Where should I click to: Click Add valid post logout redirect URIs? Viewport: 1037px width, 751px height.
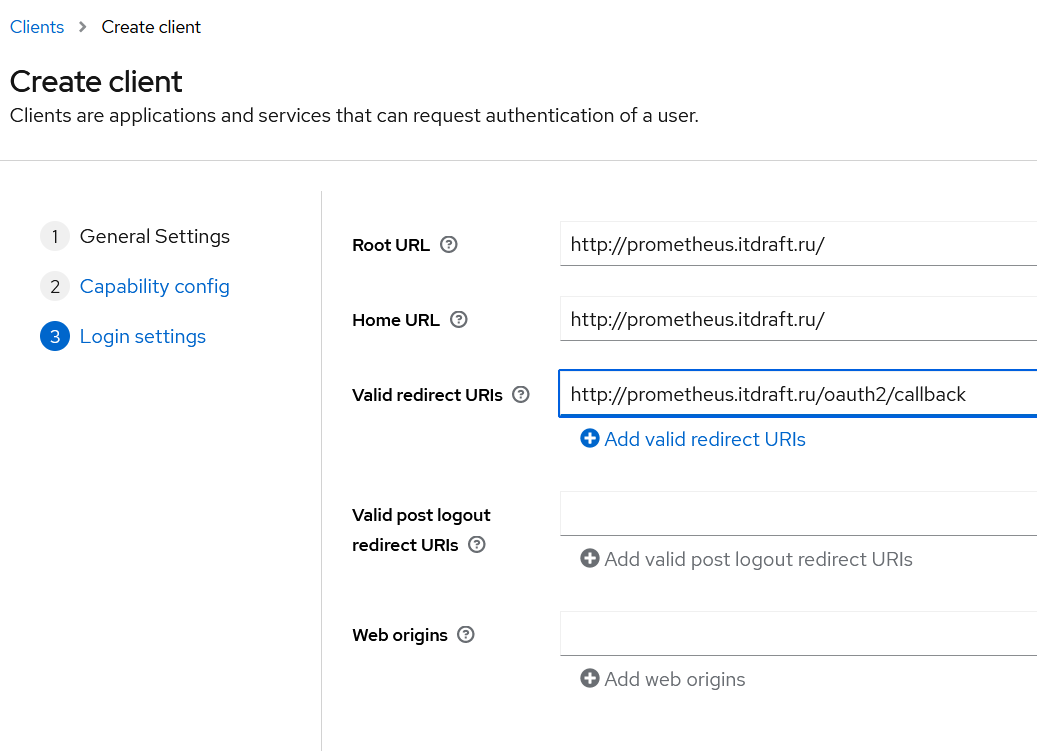pyautogui.click(x=758, y=559)
